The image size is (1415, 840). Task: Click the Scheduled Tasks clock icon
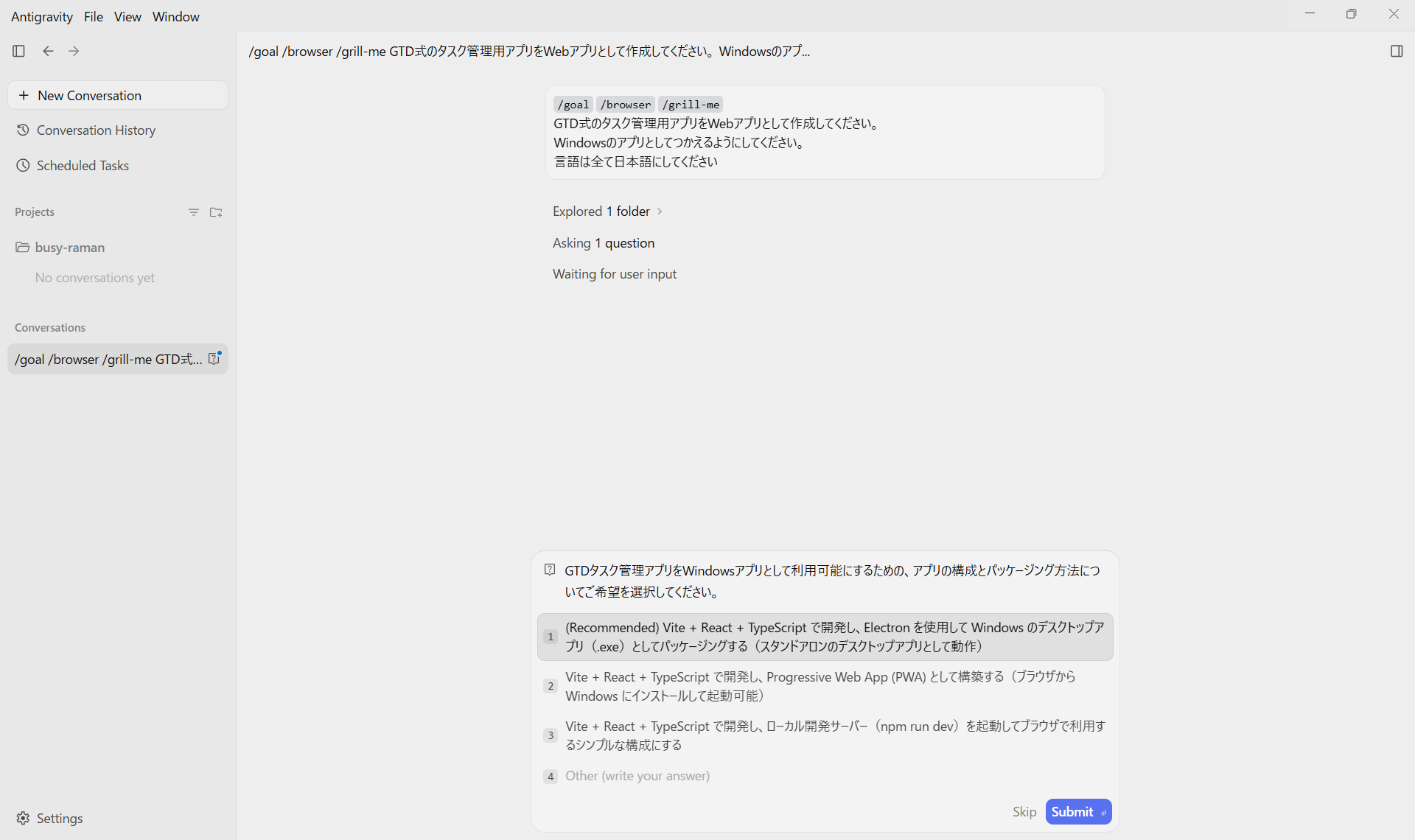(23, 165)
